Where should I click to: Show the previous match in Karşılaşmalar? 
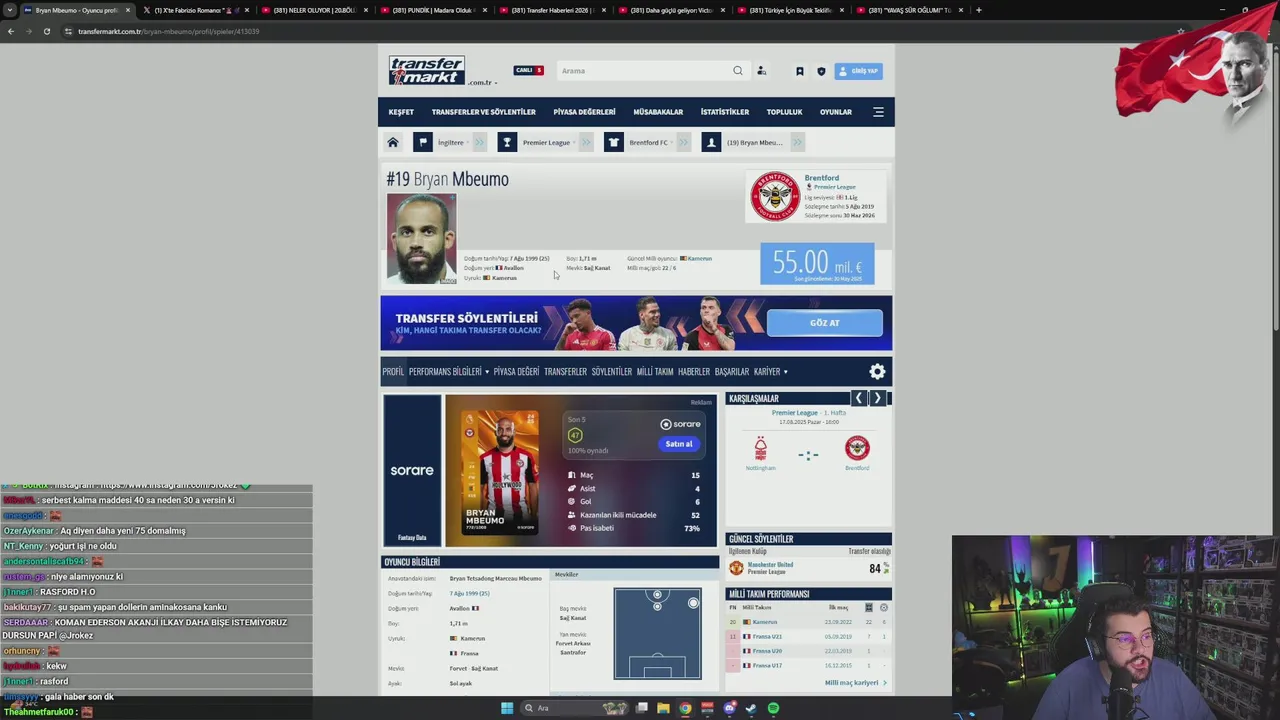(858, 398)
